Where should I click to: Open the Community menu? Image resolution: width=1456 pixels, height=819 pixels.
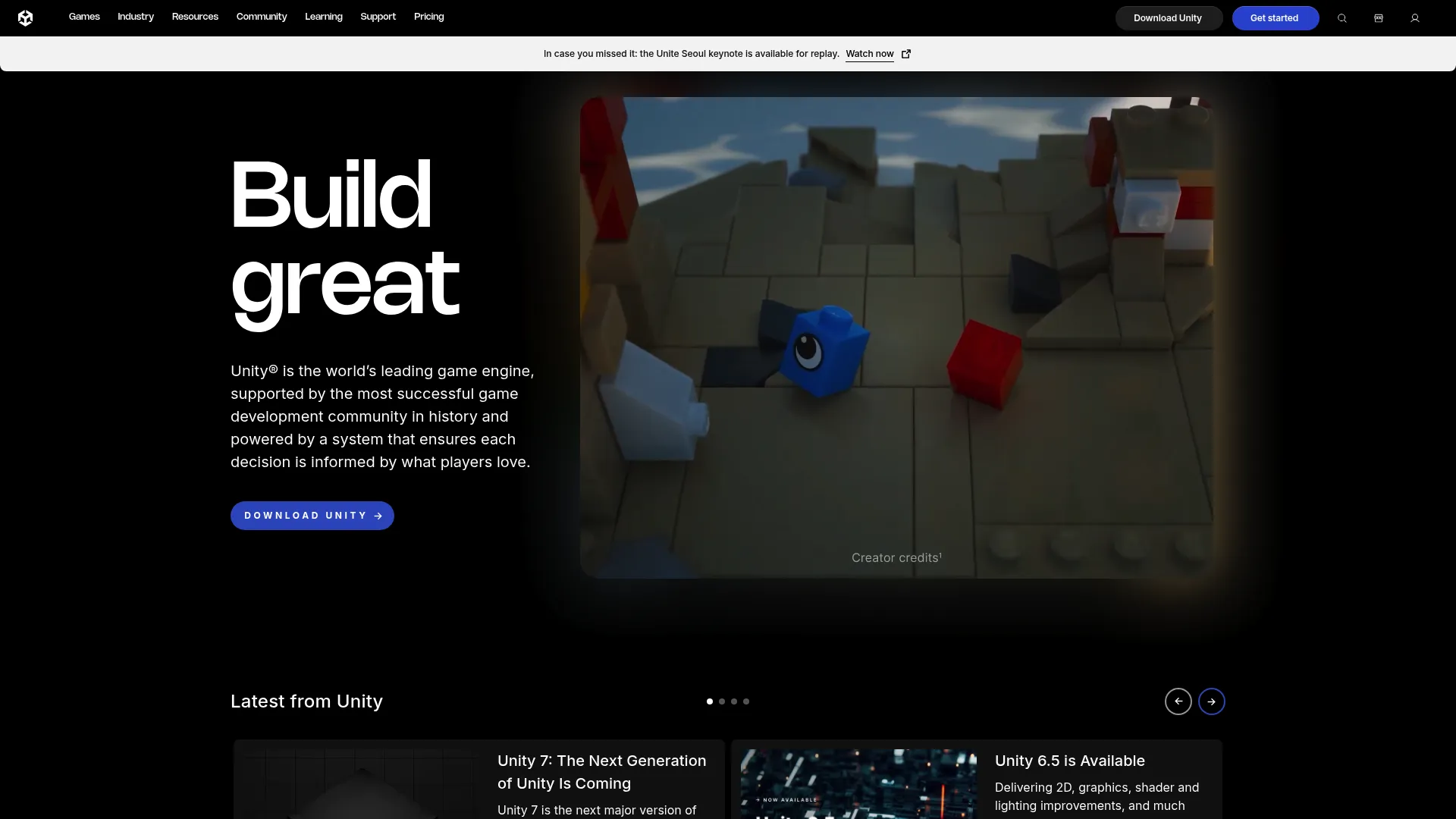click(x=262, y=17)
